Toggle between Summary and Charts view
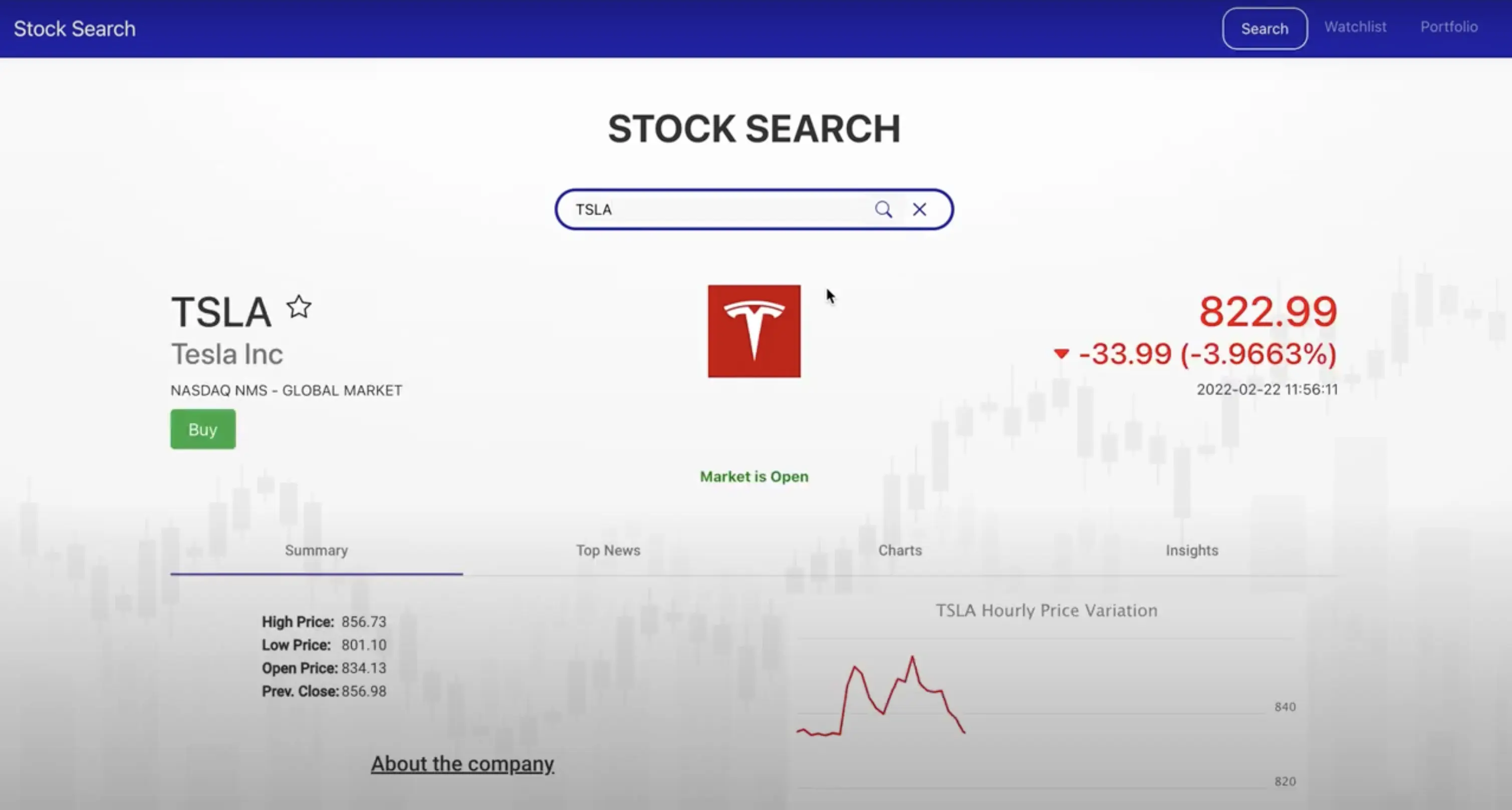Image resolution: width=1512 pixels, height=810 pixels. pos(899,550)
